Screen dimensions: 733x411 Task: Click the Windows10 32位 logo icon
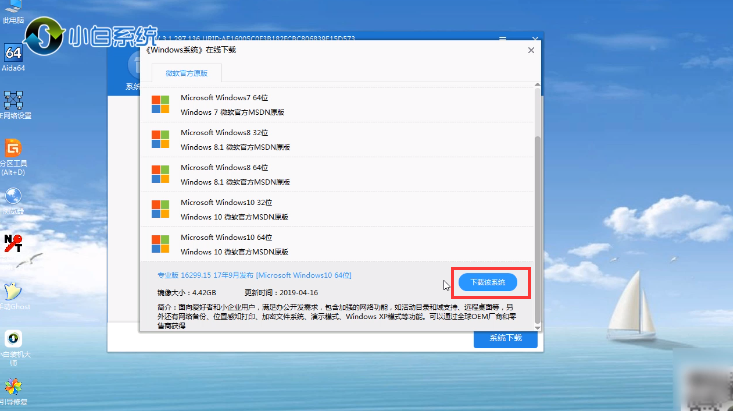(160, 209)
